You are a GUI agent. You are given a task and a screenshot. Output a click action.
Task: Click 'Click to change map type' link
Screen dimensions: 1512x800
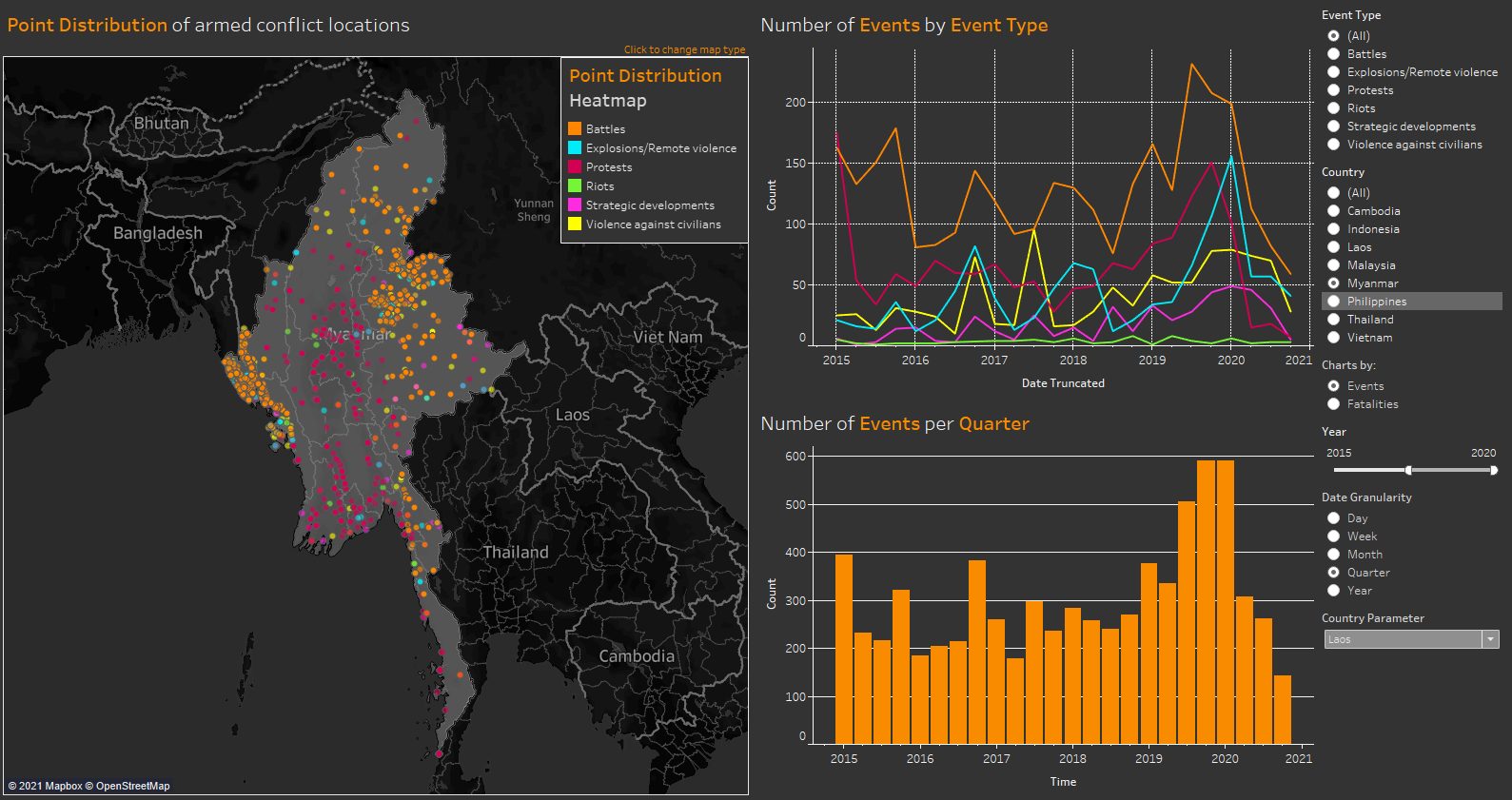684,49
